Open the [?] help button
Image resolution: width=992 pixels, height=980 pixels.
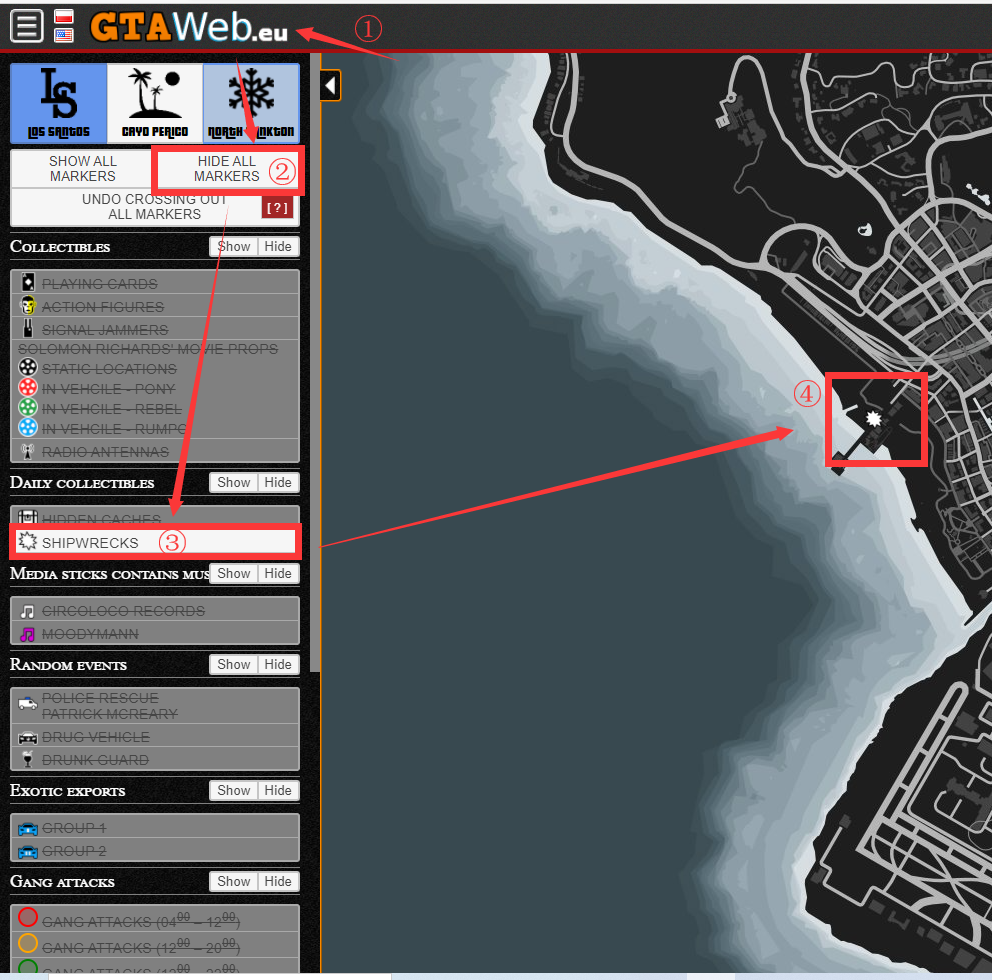pos(277,208)
